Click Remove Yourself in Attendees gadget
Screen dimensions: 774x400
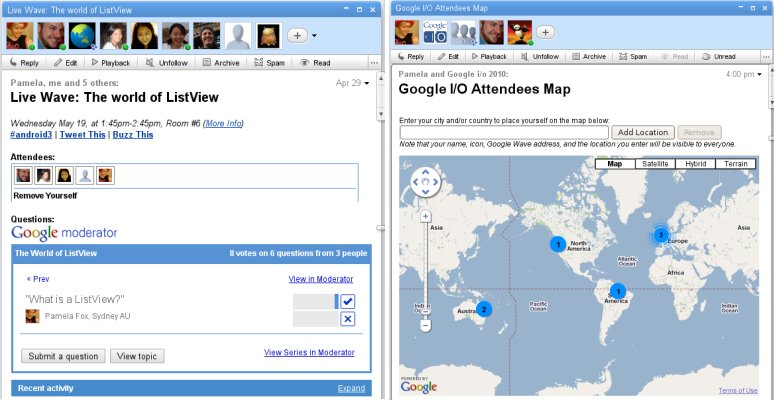tap(45, 196)
